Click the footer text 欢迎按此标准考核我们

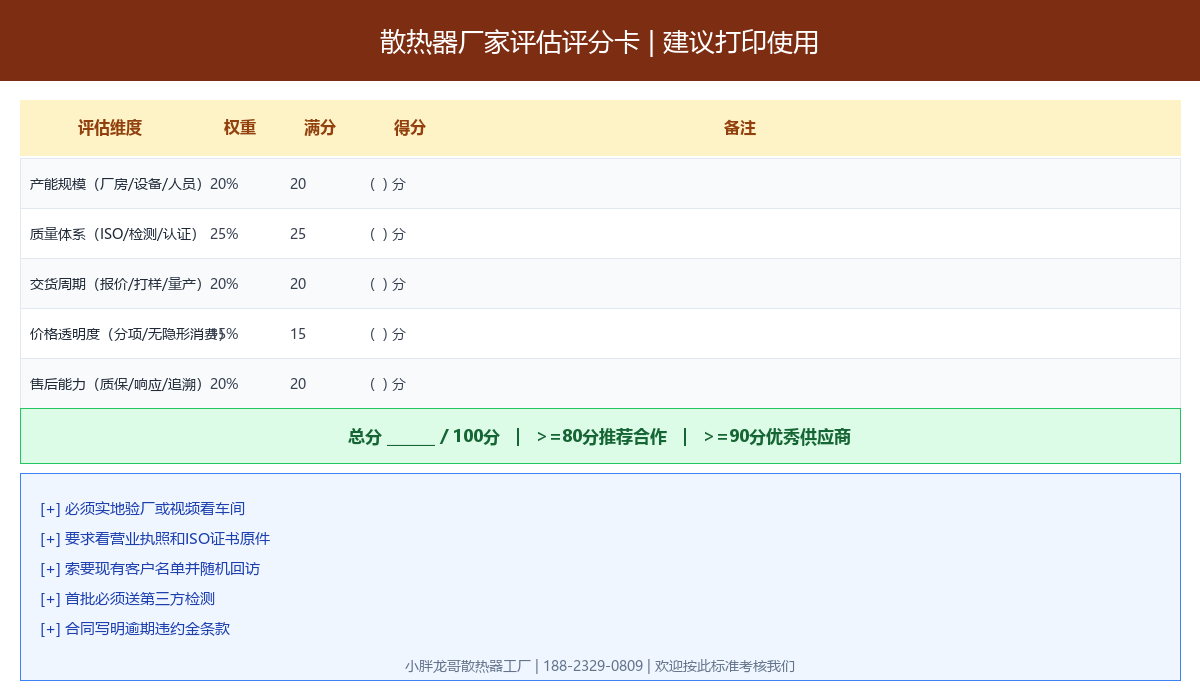[x=725, y=666]
